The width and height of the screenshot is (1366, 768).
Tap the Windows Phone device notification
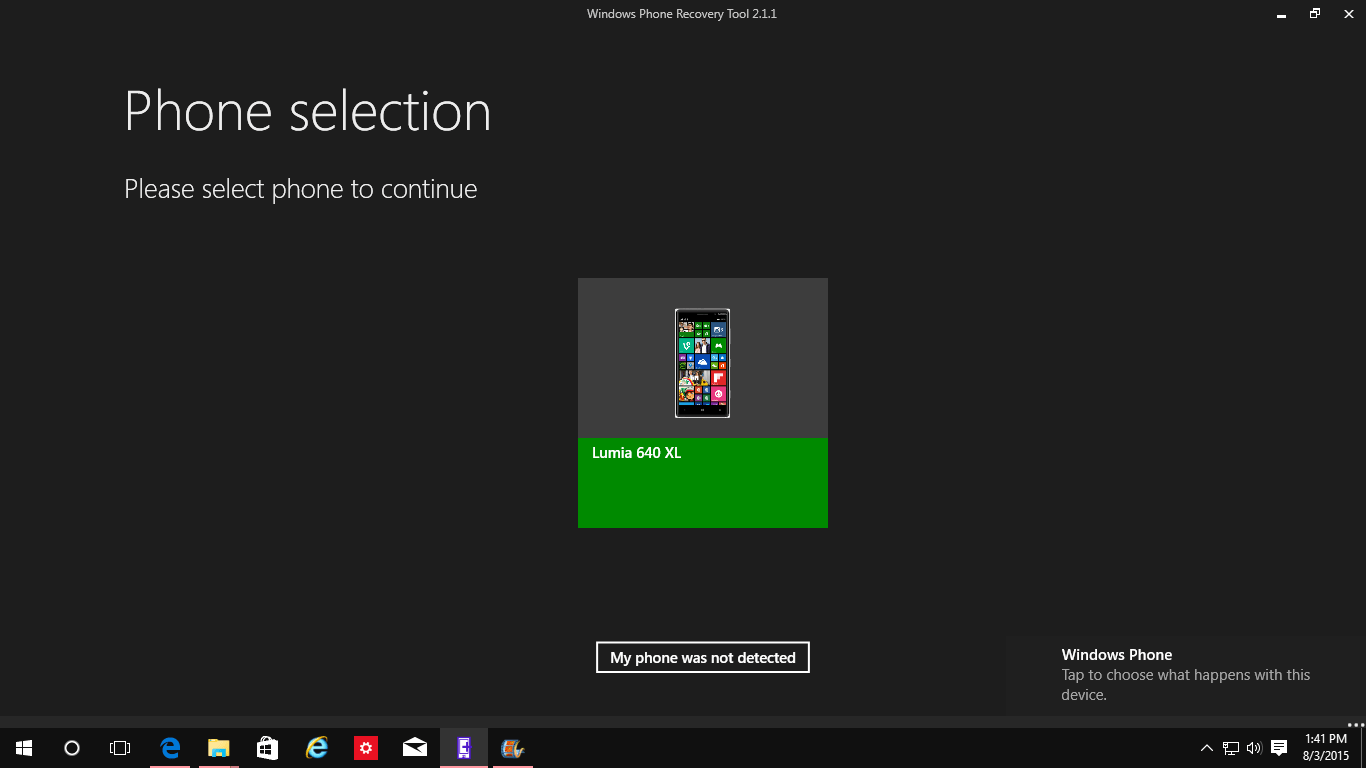point(1180,674)
